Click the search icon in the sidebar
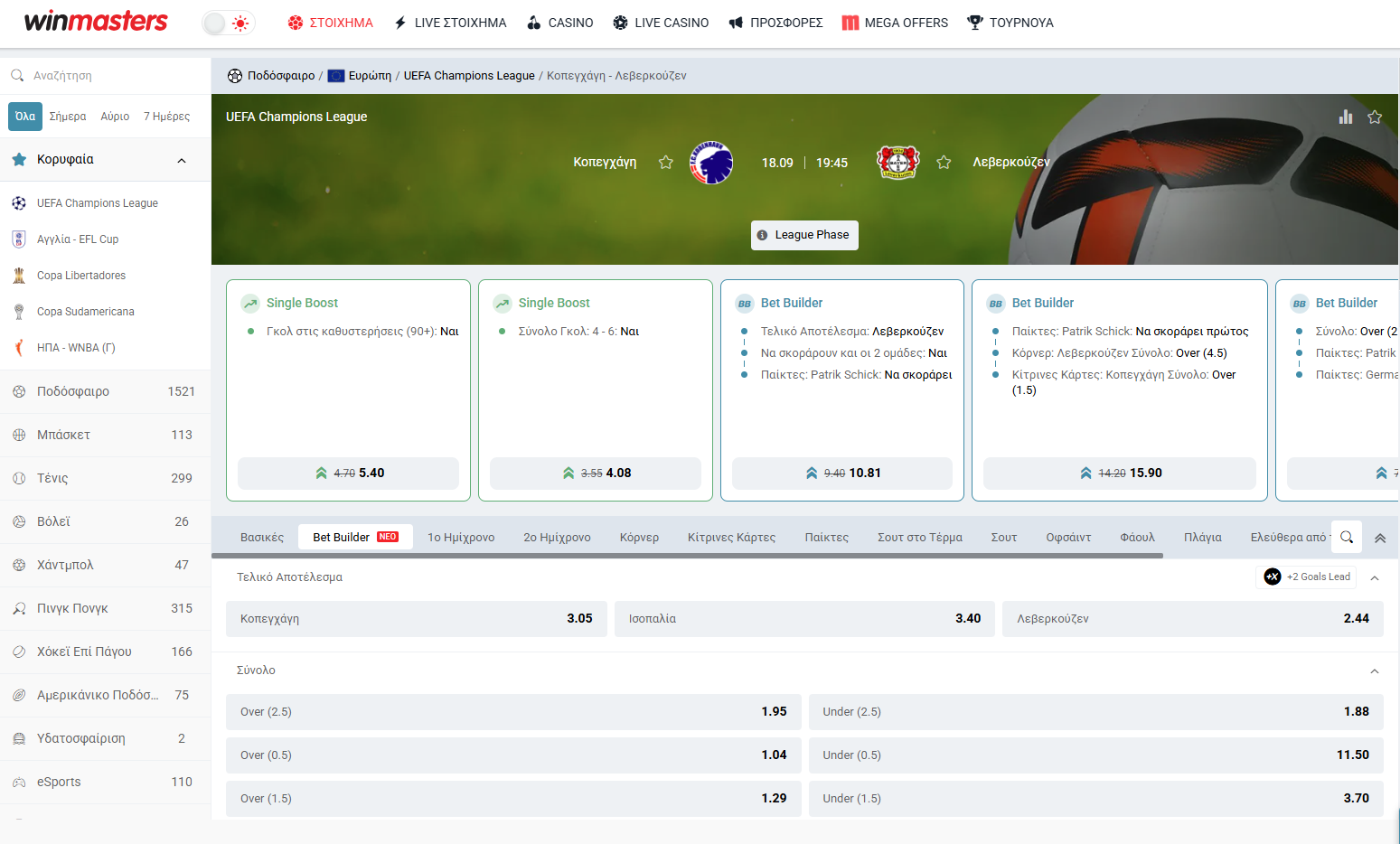Viewport: 1400px width, 844px height. [19, 76]
